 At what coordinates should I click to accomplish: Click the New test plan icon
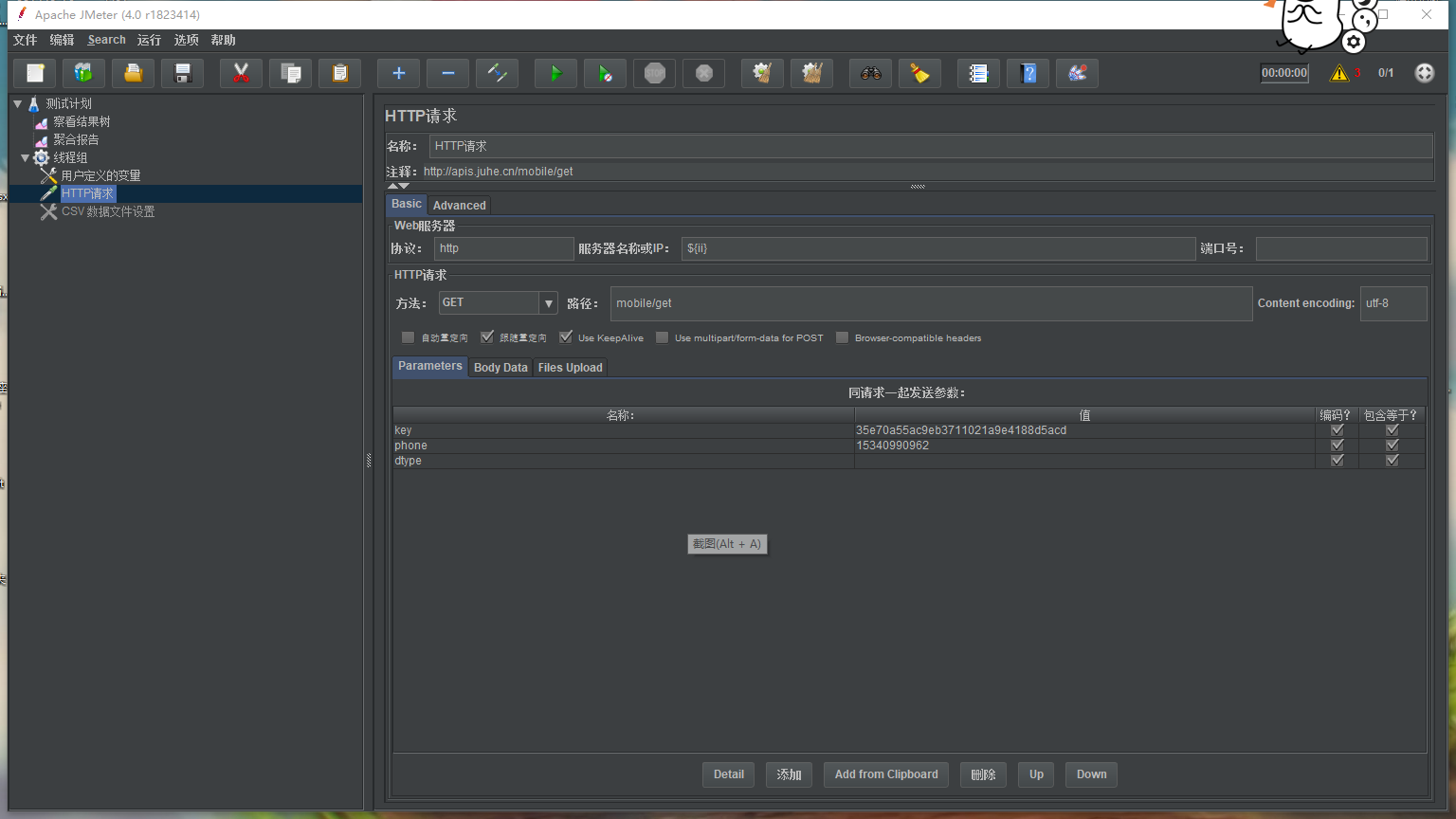[35, 73]
